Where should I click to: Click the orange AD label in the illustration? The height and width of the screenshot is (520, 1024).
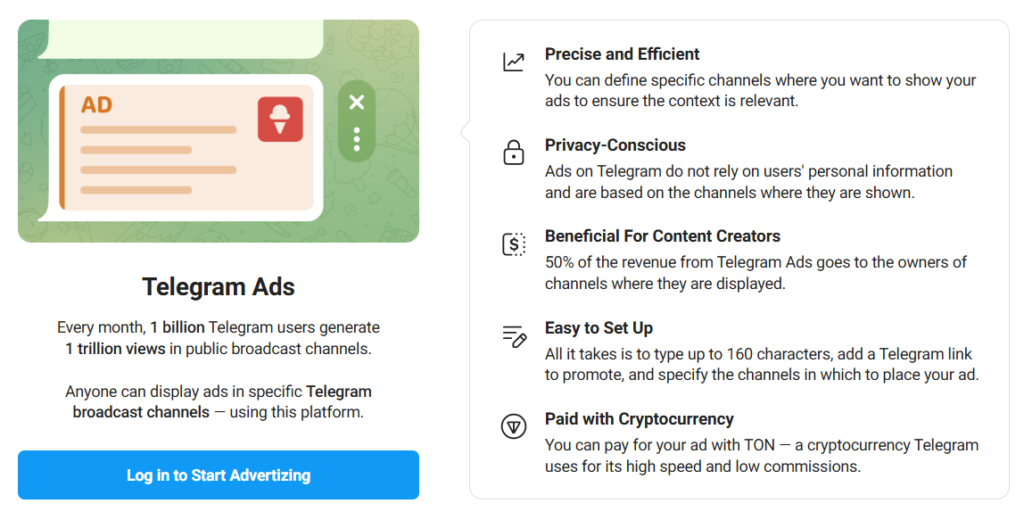coord(97,105)
